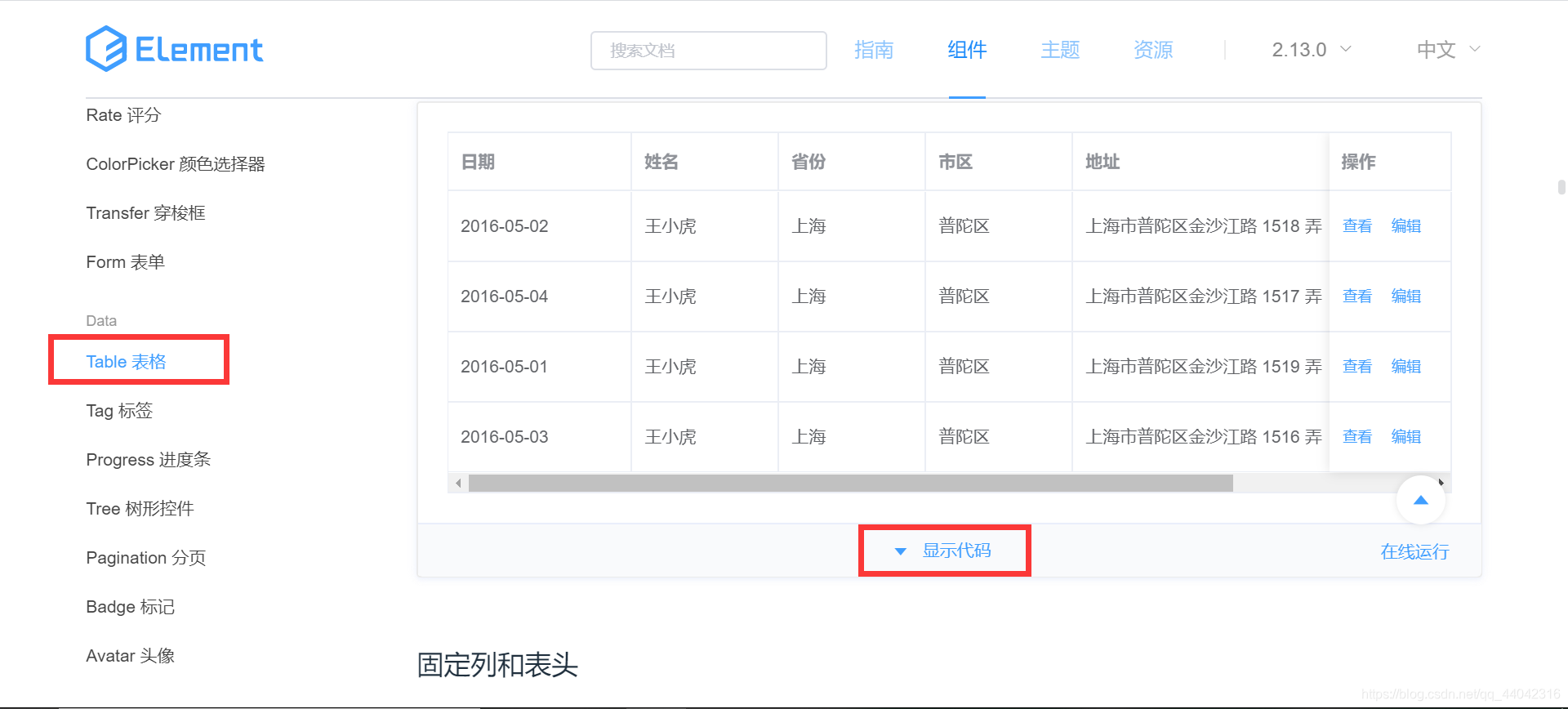Click the table scrollbar left arrow
This screenshot has height=709, width=1568.
tap(458, 483)
